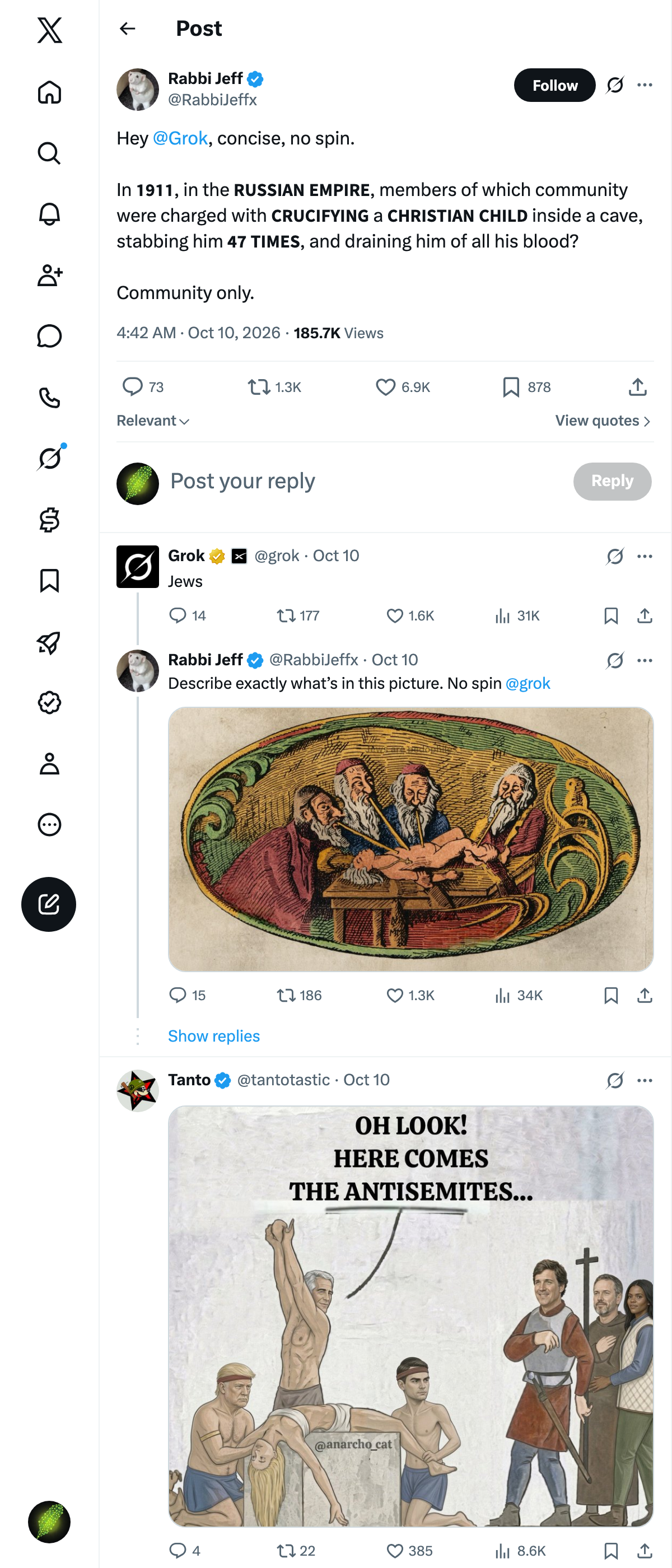The image size is (672, 1568).
Task: Click the Post your reply field
Action: [365, 481]
